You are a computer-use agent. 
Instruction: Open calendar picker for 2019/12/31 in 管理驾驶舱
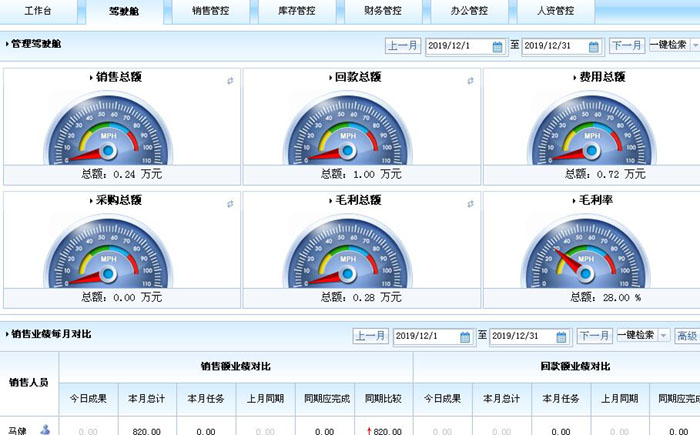coord(593,46)
